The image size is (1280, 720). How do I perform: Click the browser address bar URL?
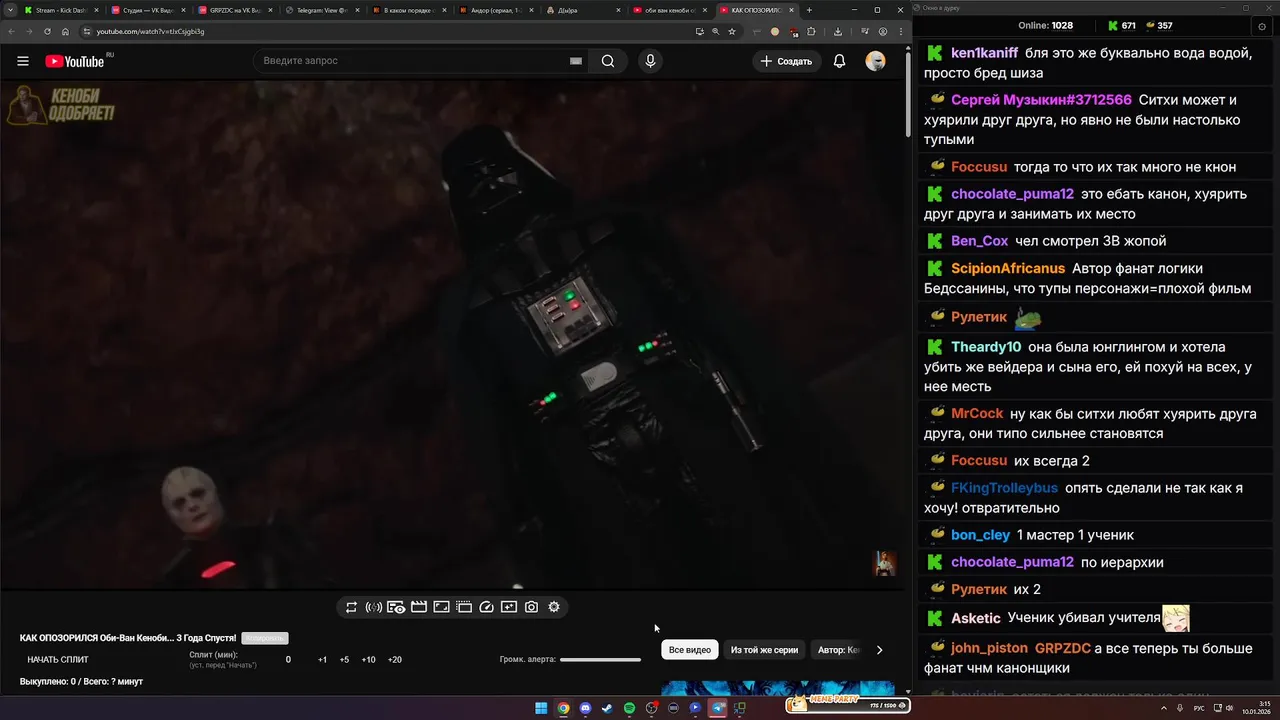click(x=150, y=31)
